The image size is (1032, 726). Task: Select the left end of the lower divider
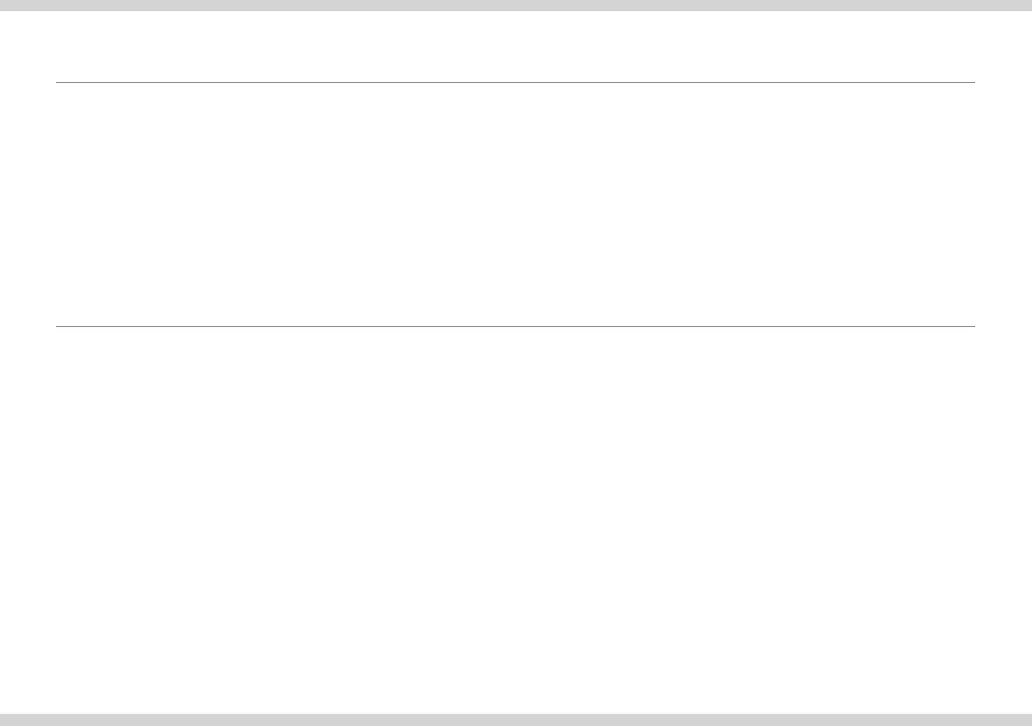pyautogui.click(x=58, y=326)
